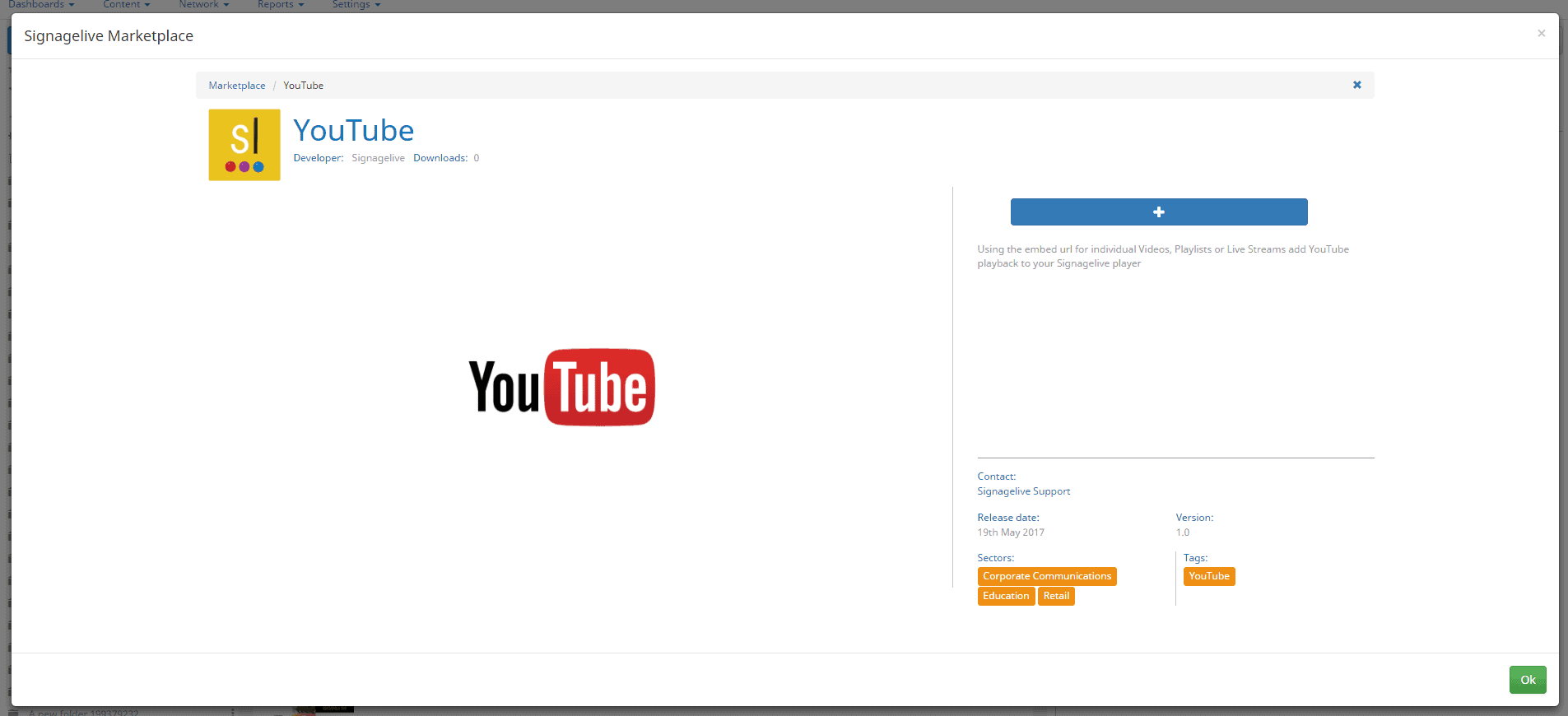The image size is (1568, 716).
Task: Open the Dashboards menu
Action: pos(41,5)
